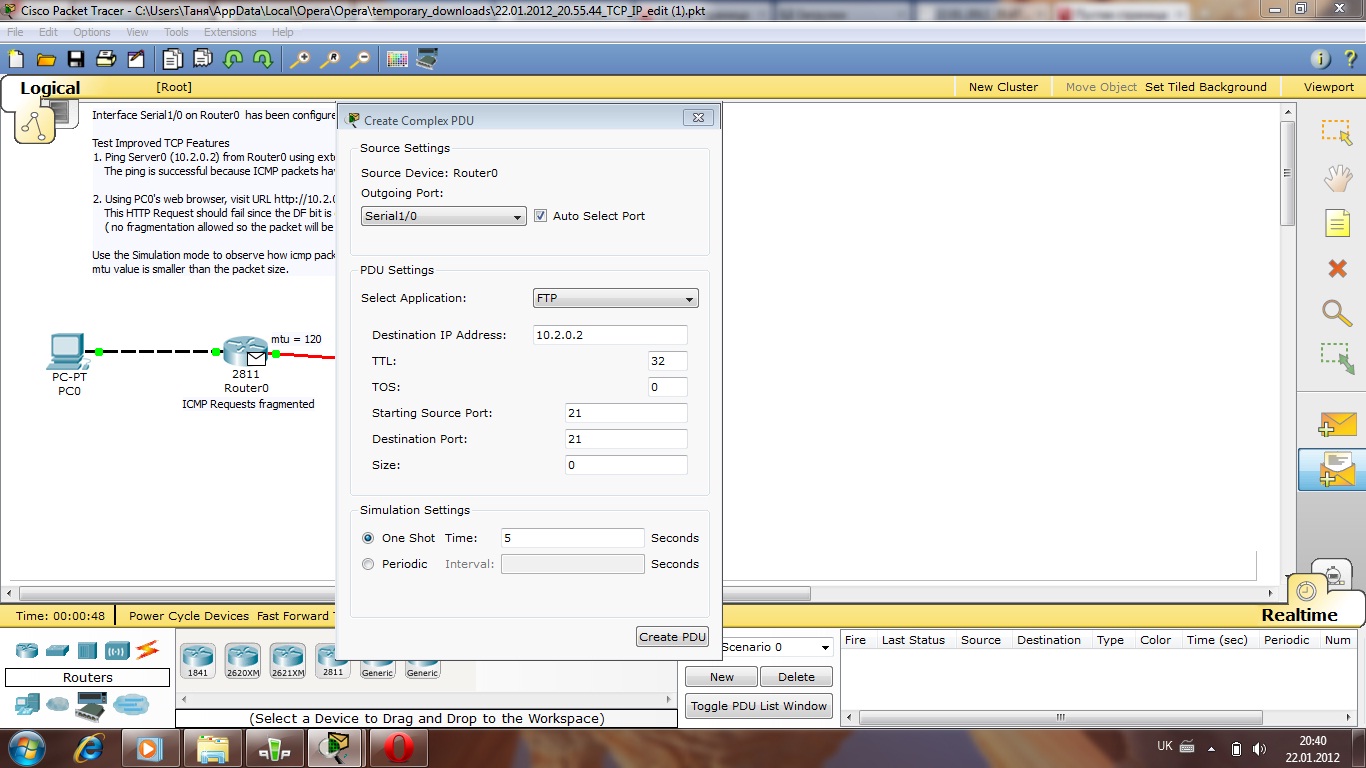Click the Viewport button
This screenshot has height=768, width=1366.
tap(1329, 87)
